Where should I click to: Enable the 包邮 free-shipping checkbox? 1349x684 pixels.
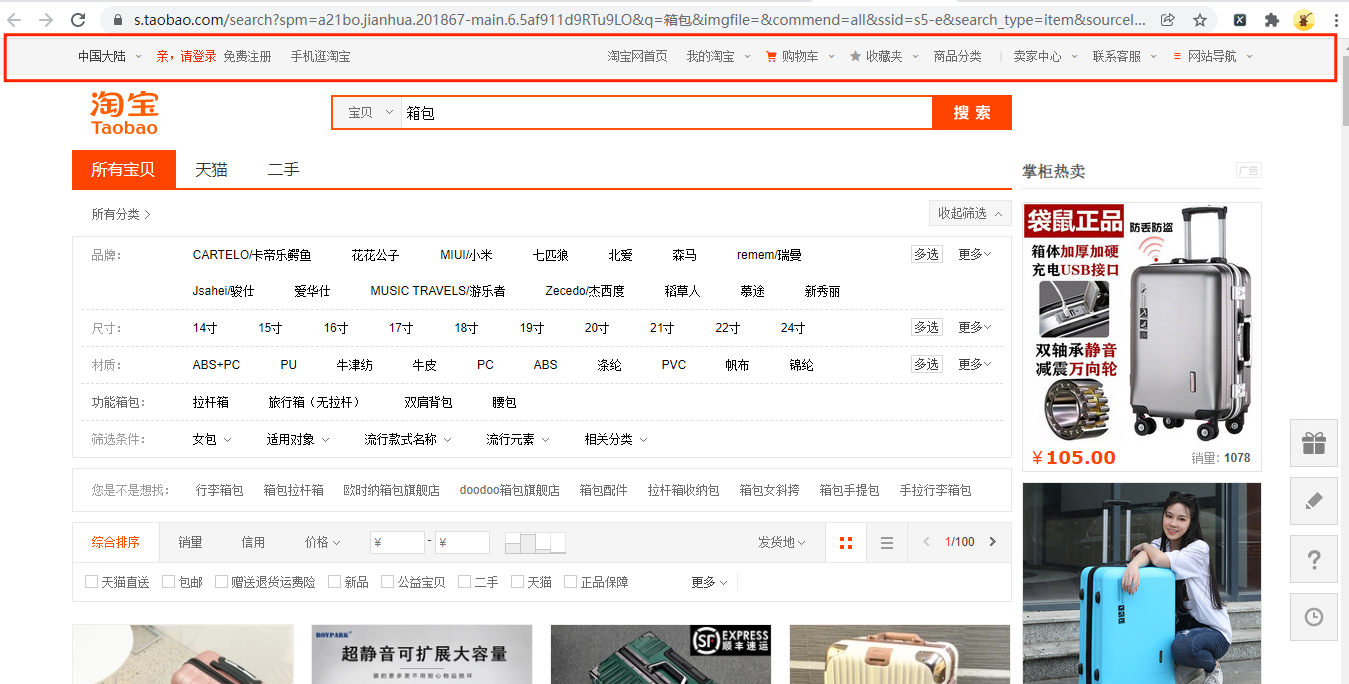pyautogui.click(x=170, y=581)
